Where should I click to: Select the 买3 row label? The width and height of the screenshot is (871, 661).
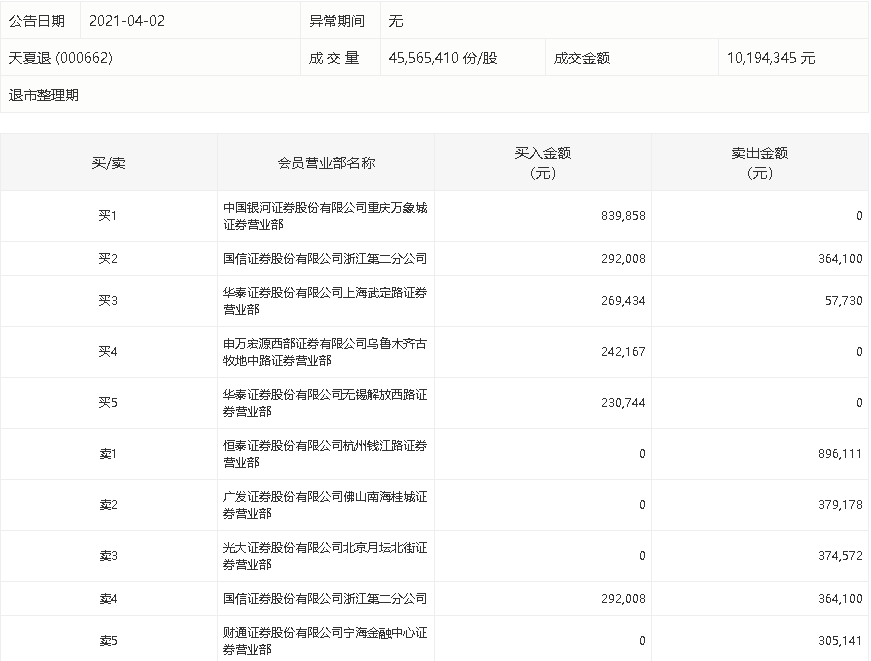(108, 301)
